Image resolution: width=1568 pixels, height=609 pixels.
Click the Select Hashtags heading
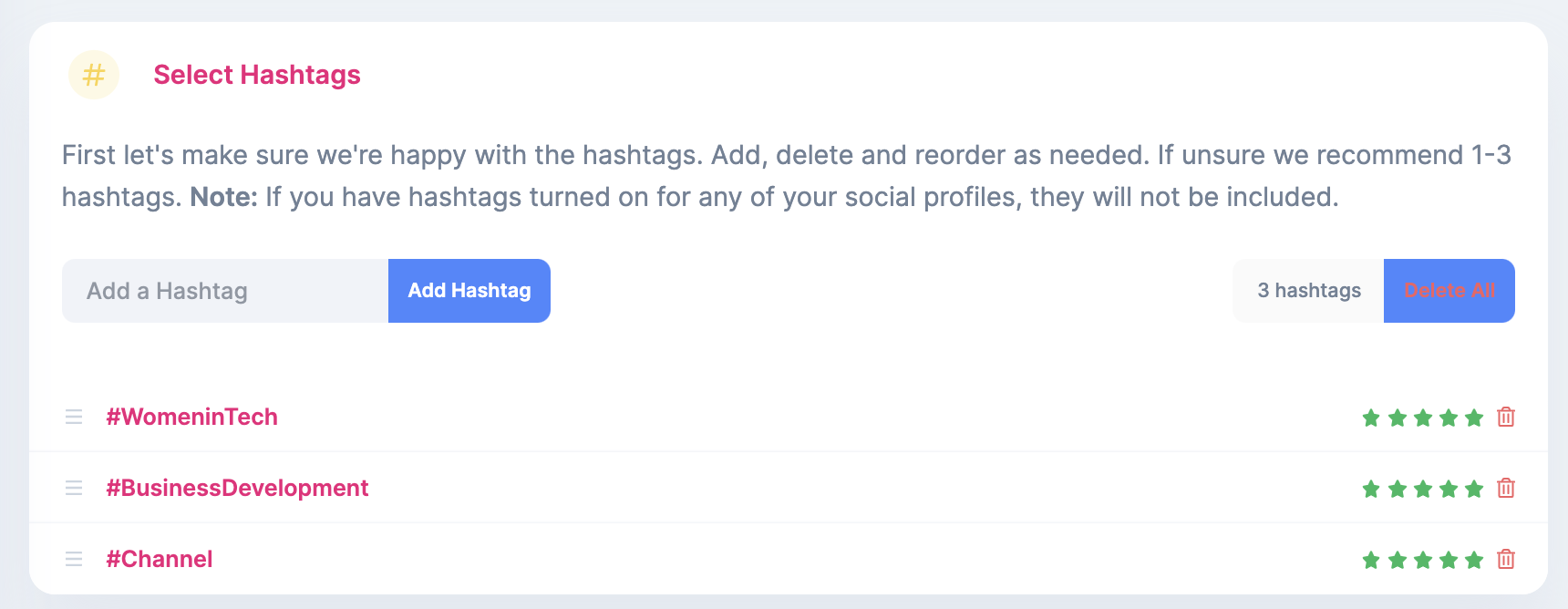tap(257, 75)
